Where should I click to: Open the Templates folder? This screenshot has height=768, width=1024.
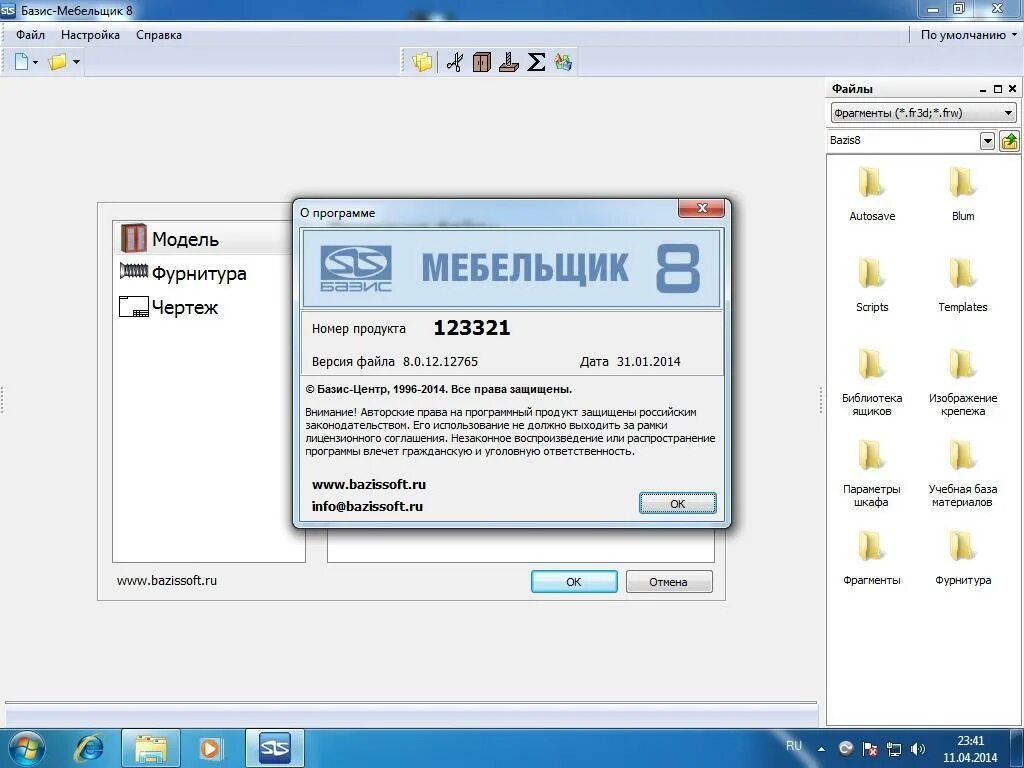963,285
